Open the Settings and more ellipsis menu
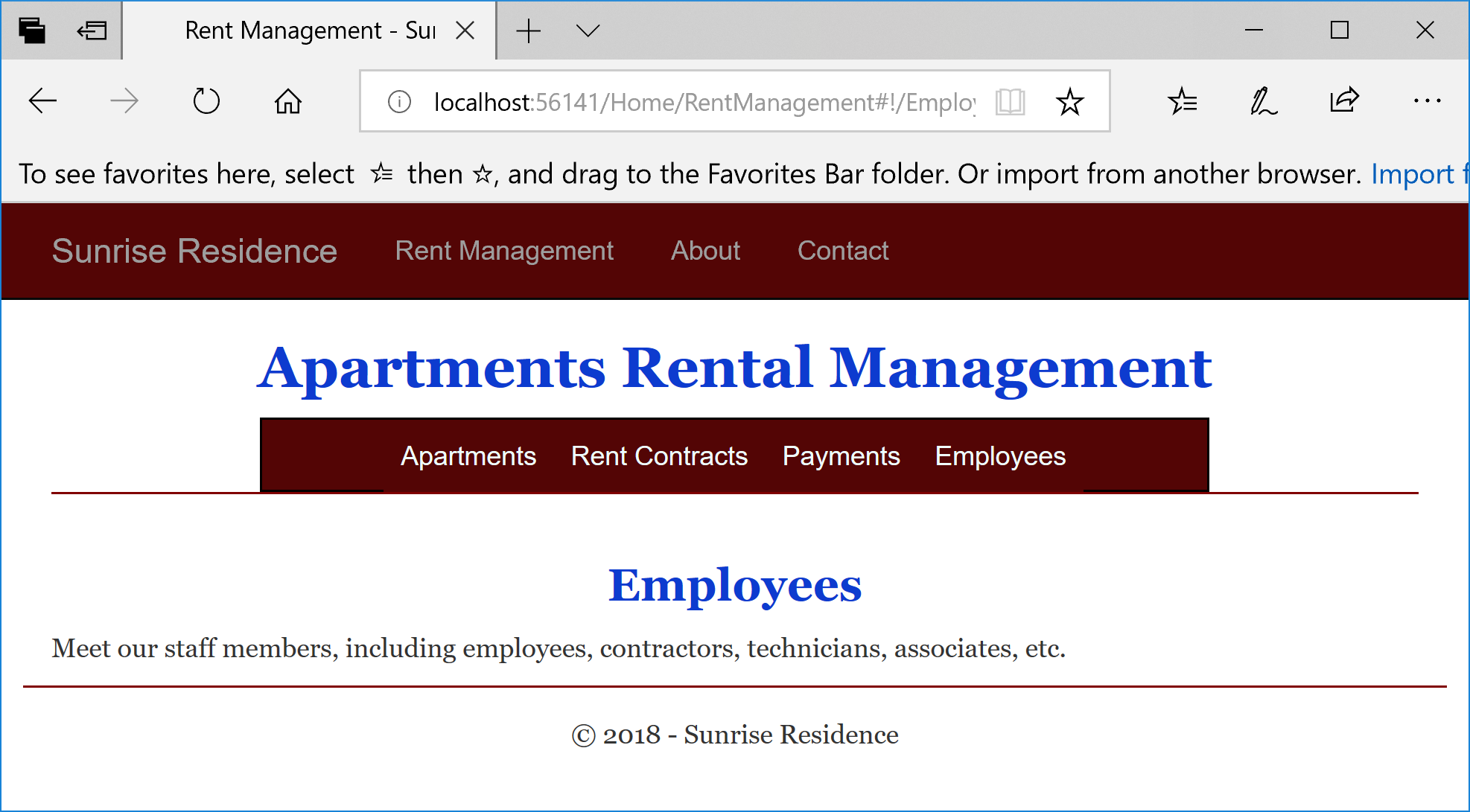The width and height of the screenshot is (1470, 812). [x=1427, y=100]
